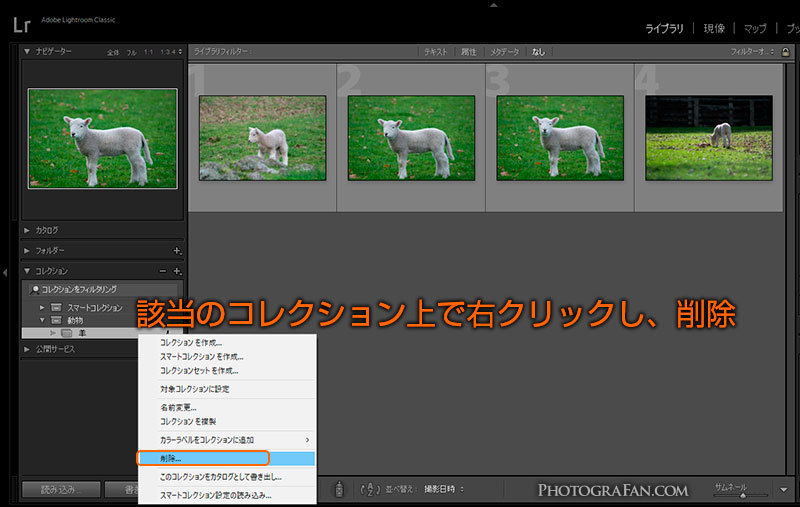800x507 pixels.
Task: Click the navigator preview image
Action: [103, 139]
